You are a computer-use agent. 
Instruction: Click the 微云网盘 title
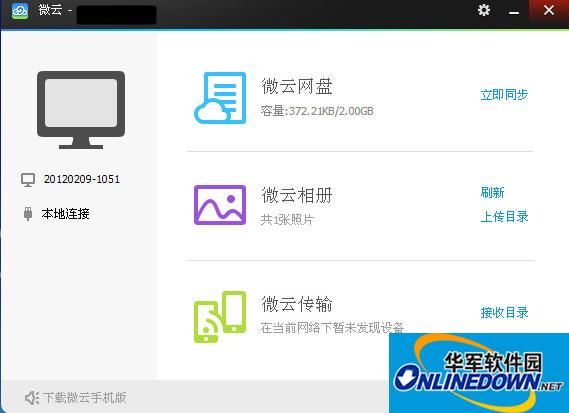click(x=297, y=86)
